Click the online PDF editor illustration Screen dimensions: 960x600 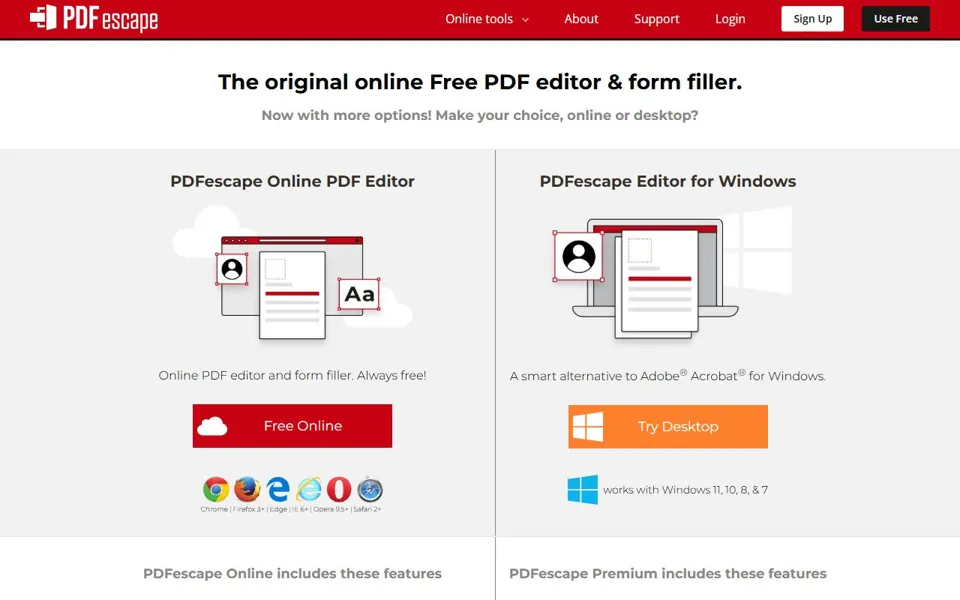pyautogui.click(x=292, y=274)
